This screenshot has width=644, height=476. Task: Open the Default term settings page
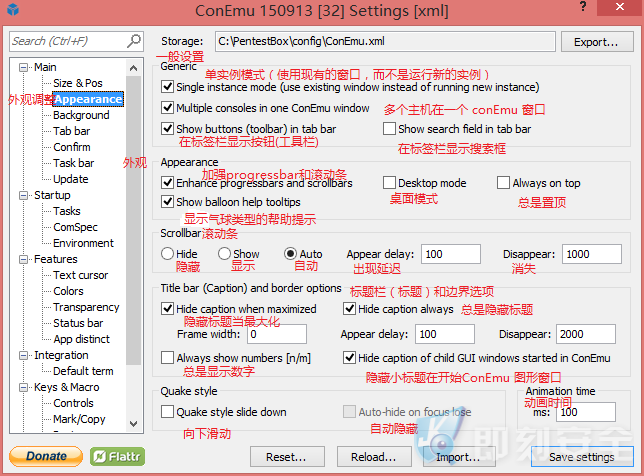(x=83, y=371)
